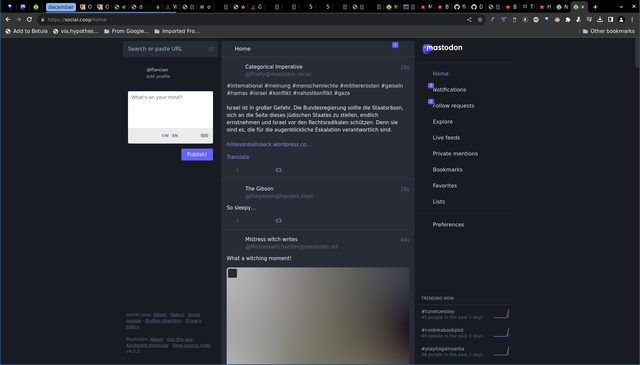
Task: Boost The Gibson's "So sleepy" post
Action: [x=278, y=220]
